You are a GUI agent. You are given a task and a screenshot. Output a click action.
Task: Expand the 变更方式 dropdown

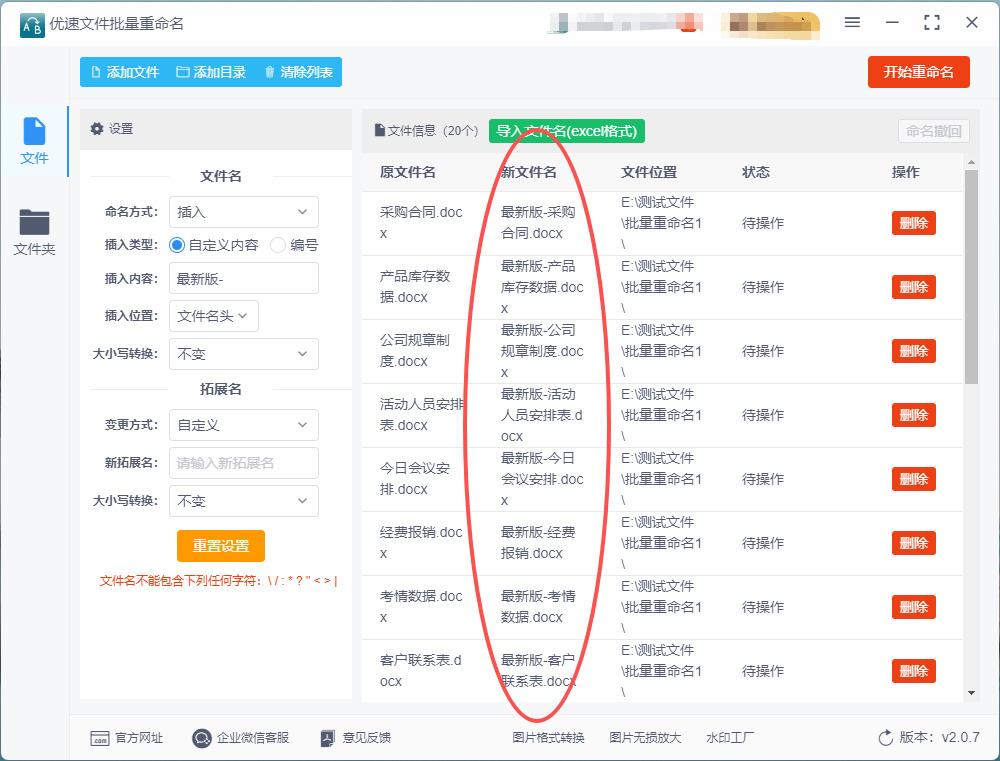point(243,425)
